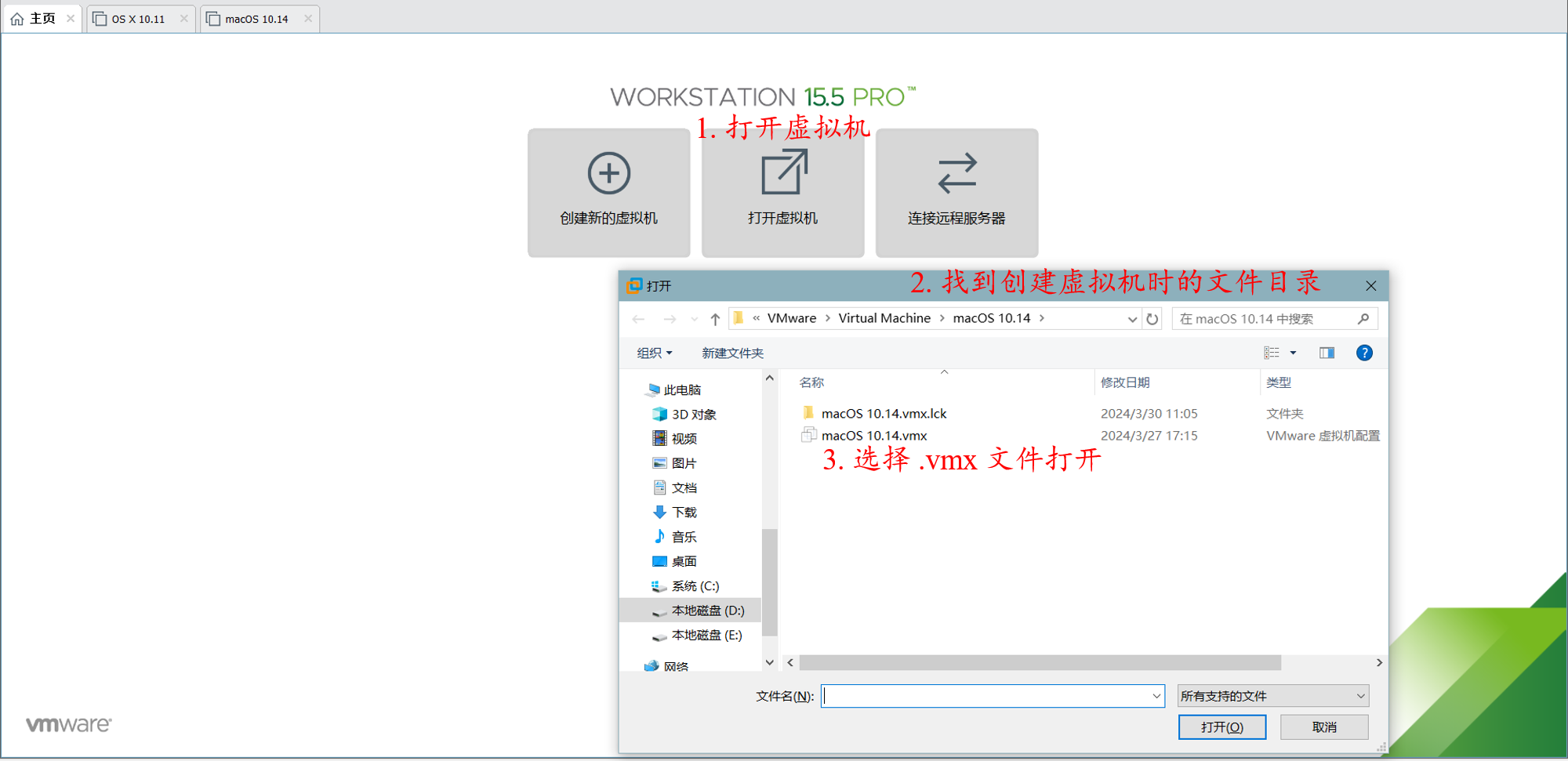Select 网络 in the sidebar
Image resolution: width=1568 pixels, height=761 pixels.
tap(676, 666)
